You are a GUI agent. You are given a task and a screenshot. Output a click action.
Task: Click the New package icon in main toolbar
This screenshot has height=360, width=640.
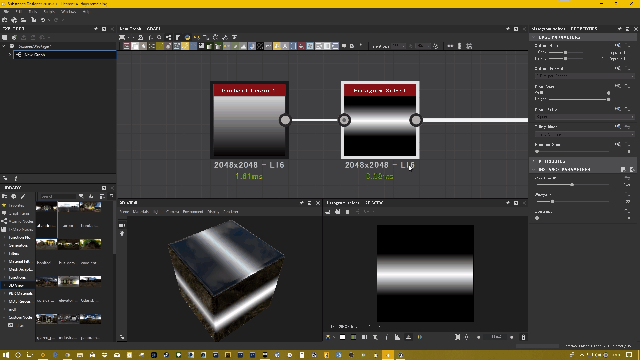click(4, 20)
